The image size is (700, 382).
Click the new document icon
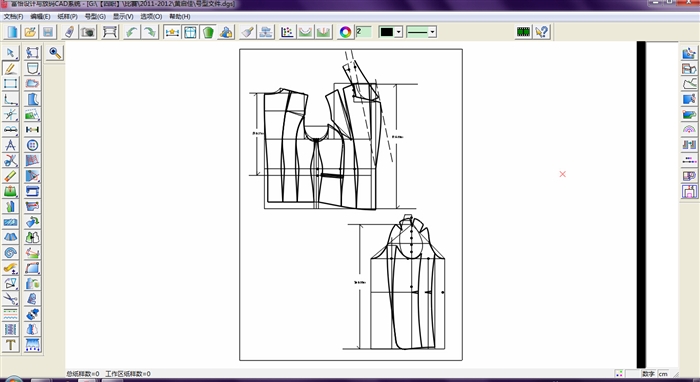(x=12, y=32)
